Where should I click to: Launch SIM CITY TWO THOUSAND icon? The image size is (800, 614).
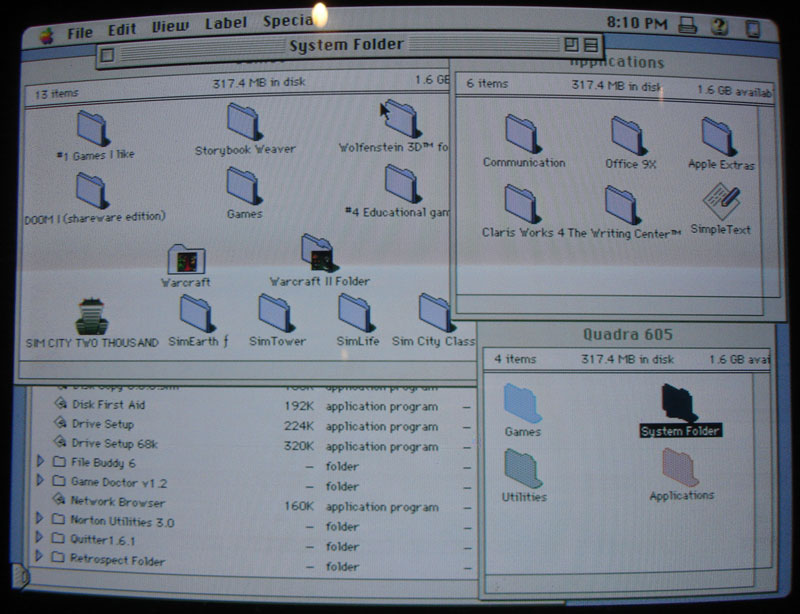pyautogui.click(x=91, y=316)
